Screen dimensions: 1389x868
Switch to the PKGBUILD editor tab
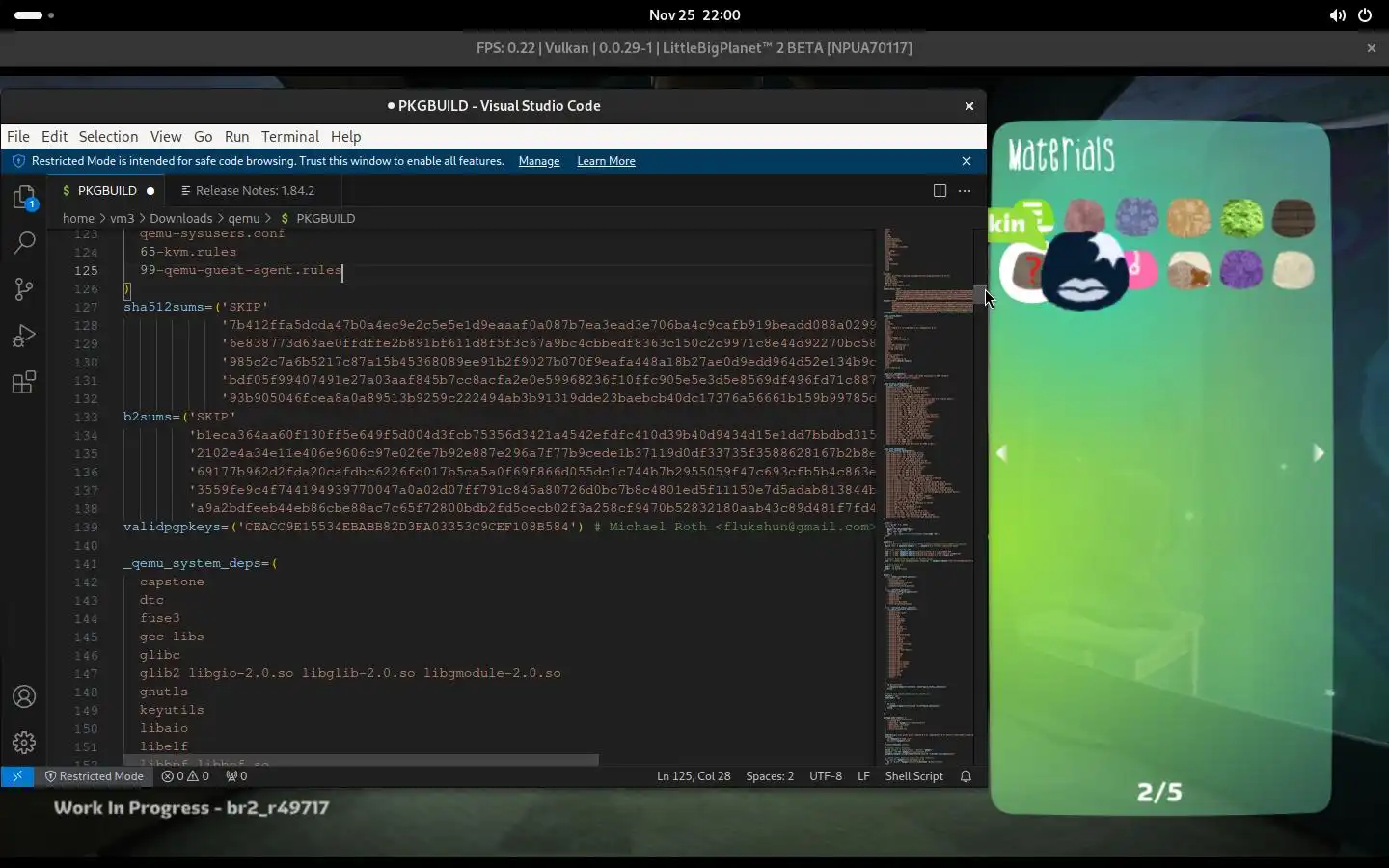pos(107,191)
